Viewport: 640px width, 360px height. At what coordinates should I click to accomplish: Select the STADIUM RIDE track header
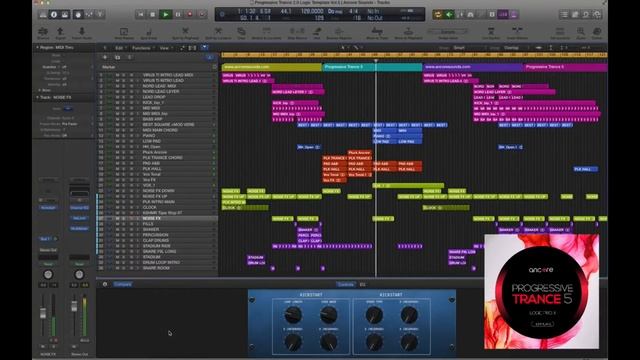(x=157, y=246)
